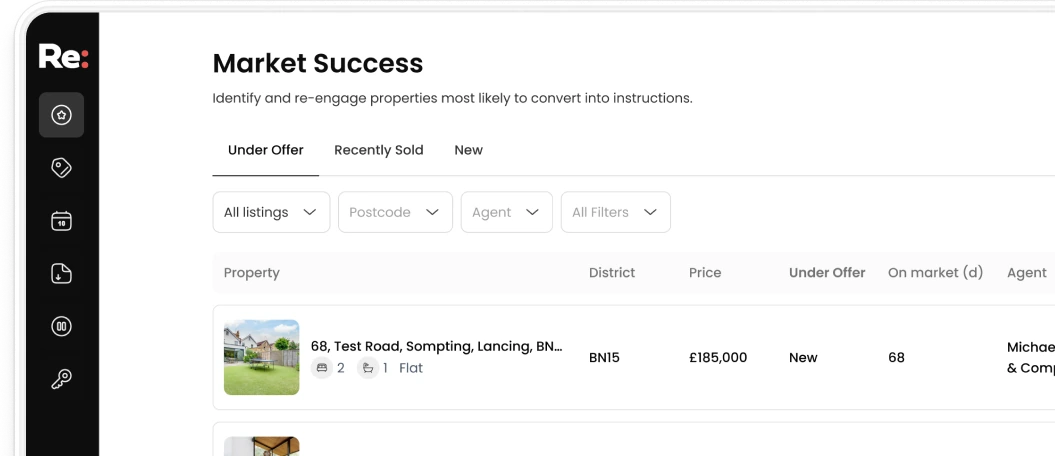The image size is (1055, 456).
Task: Sort by the On market (d) column header
Action: point(936,272)
